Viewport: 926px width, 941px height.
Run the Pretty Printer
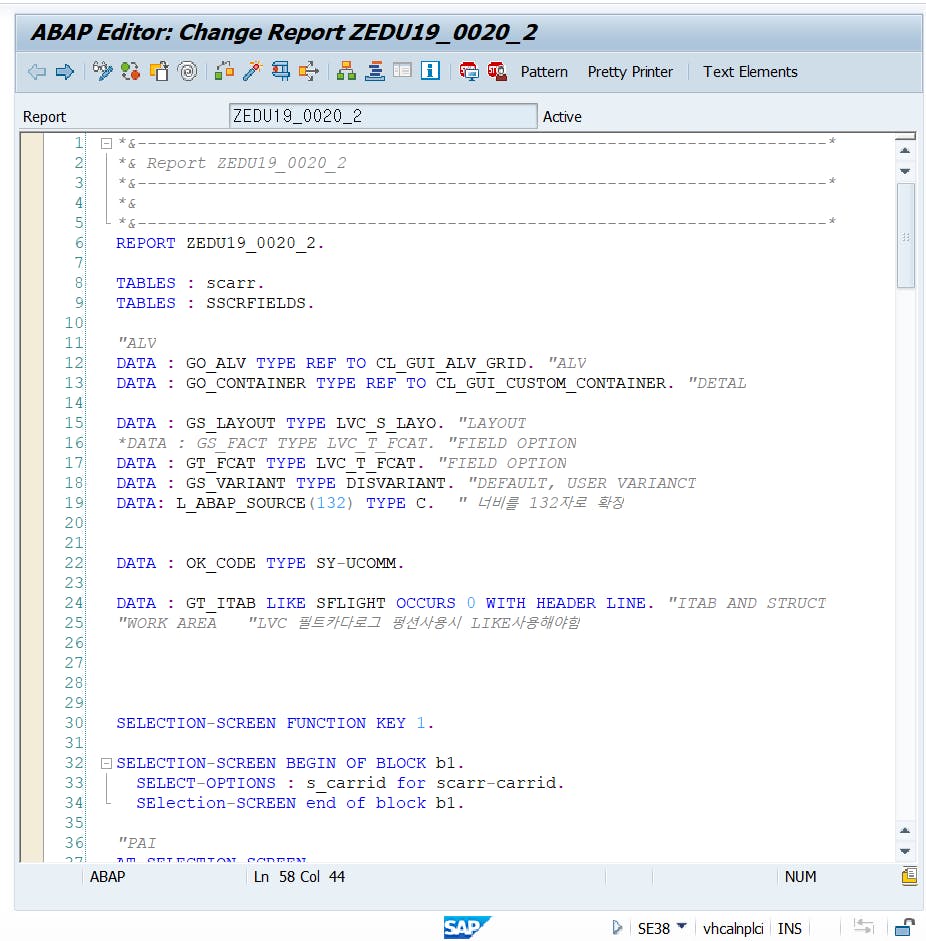[630, 72]
